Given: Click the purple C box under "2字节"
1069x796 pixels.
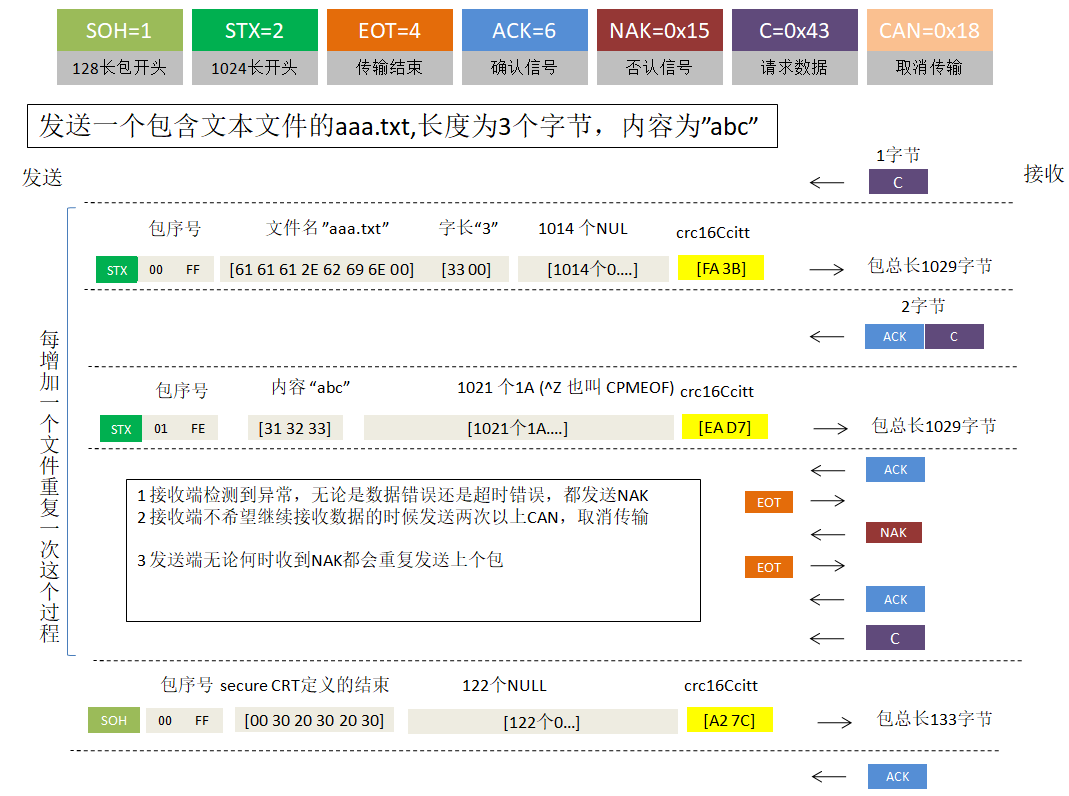Looking at the screenshot, I should 954,337.
